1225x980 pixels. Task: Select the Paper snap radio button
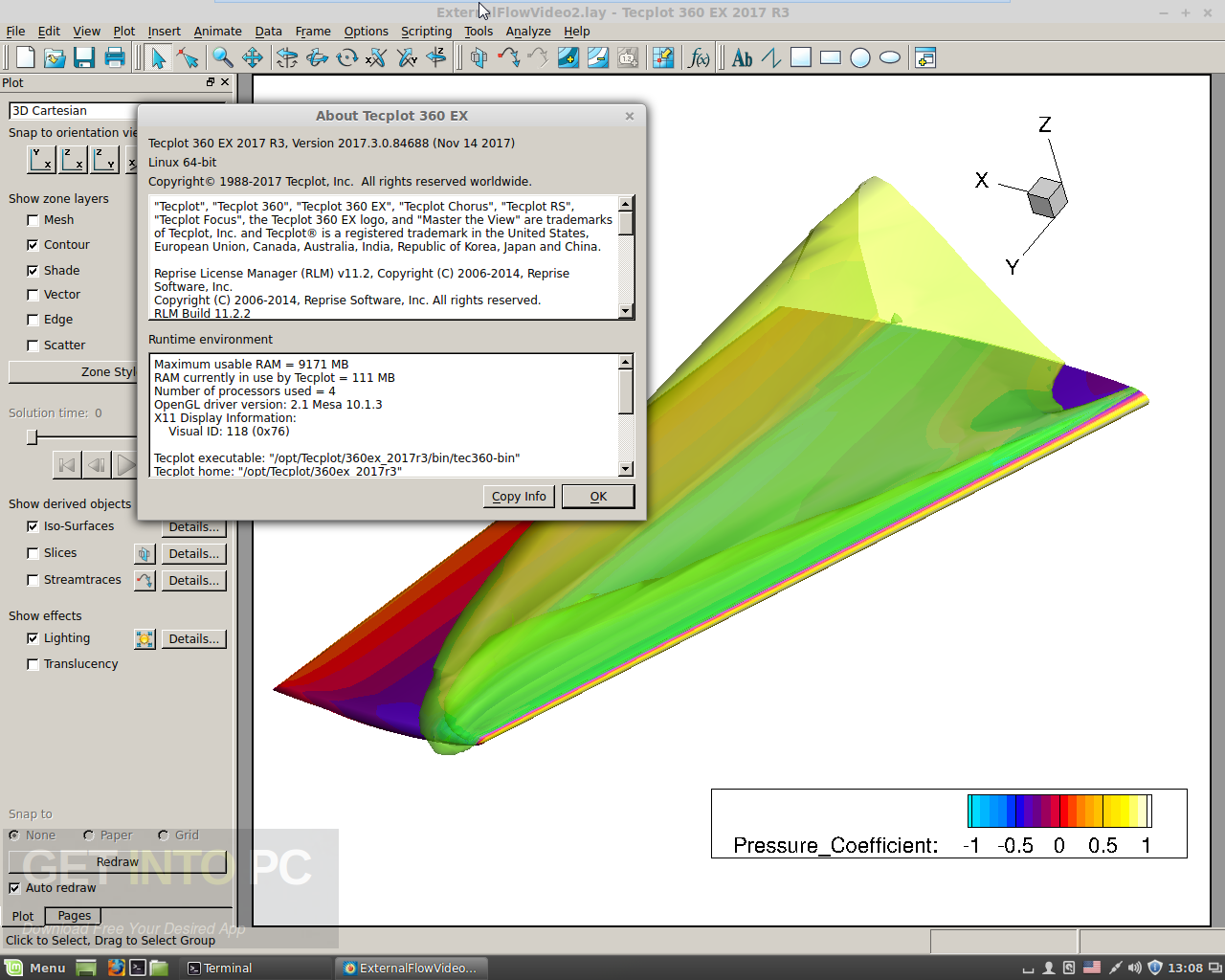point(89,835)
